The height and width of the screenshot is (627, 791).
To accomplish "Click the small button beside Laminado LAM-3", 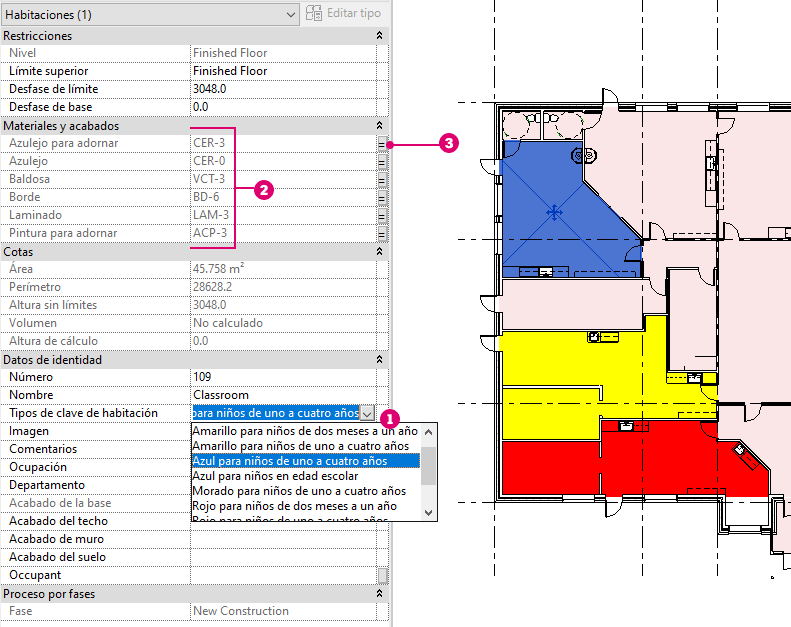I will point(382,215).
